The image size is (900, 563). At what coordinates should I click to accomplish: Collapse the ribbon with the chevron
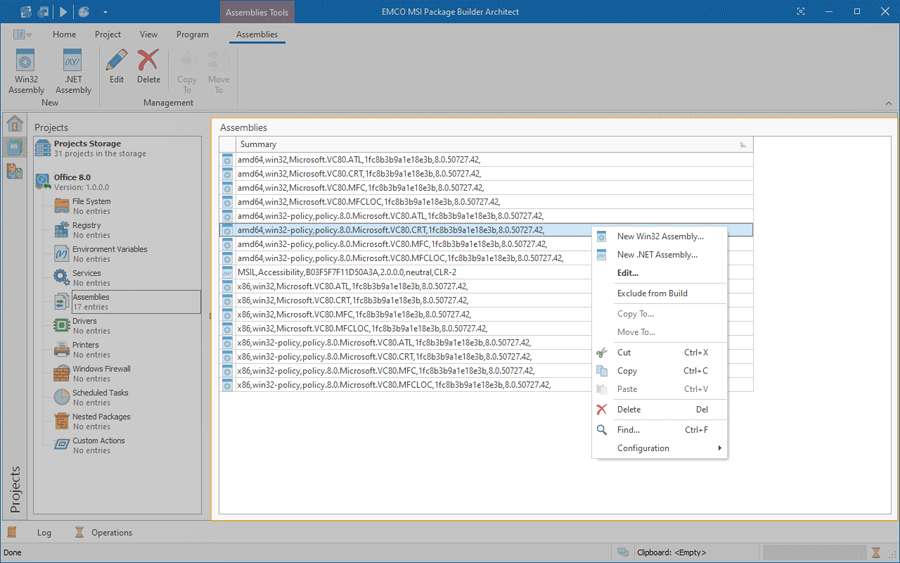coord(889,103)
